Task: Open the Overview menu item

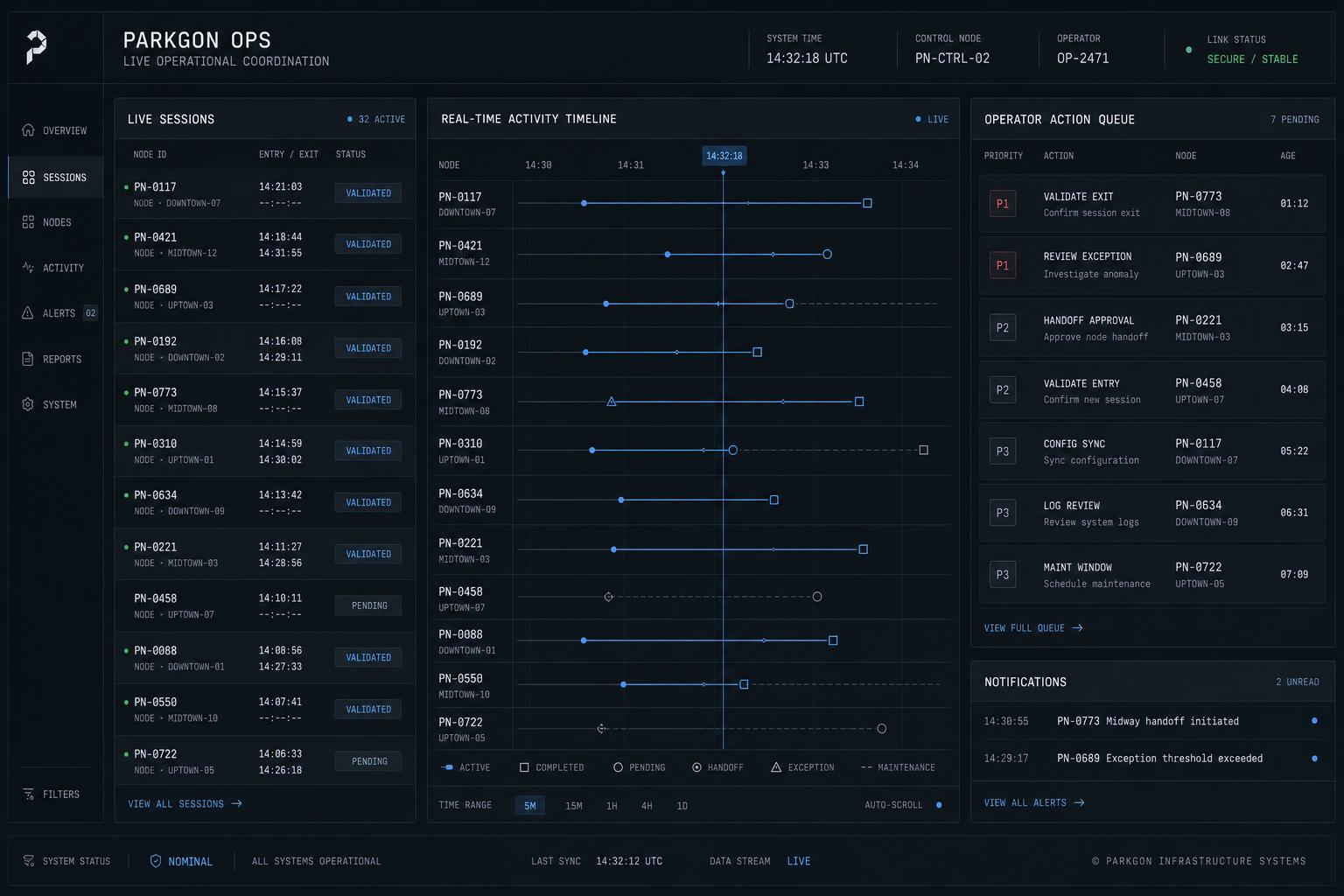Action: tap(55, 130)
